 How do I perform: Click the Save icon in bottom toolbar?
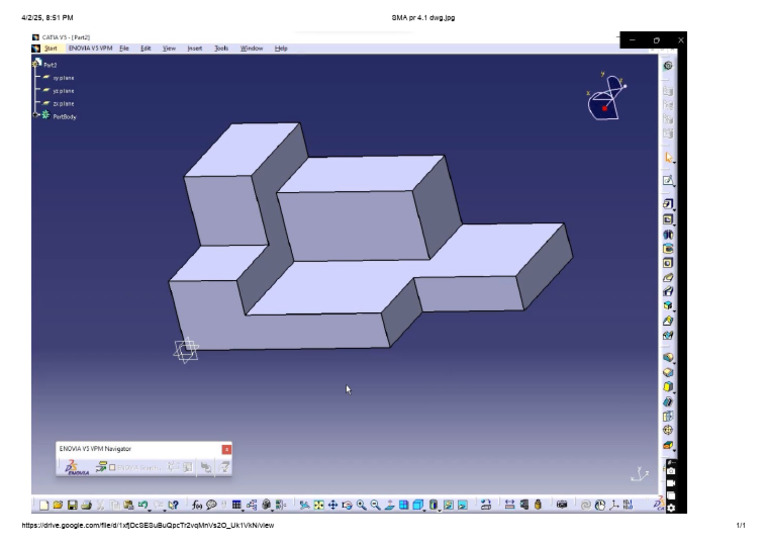tap(72, 505)
